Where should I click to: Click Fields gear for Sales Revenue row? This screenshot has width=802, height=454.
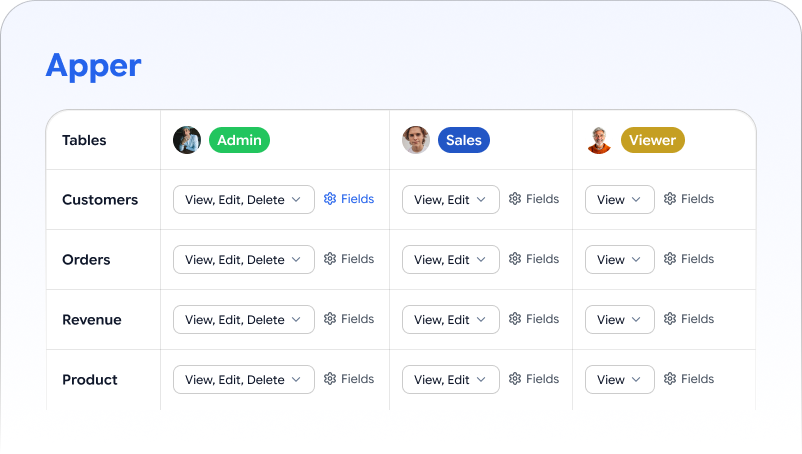click(533, 319)
